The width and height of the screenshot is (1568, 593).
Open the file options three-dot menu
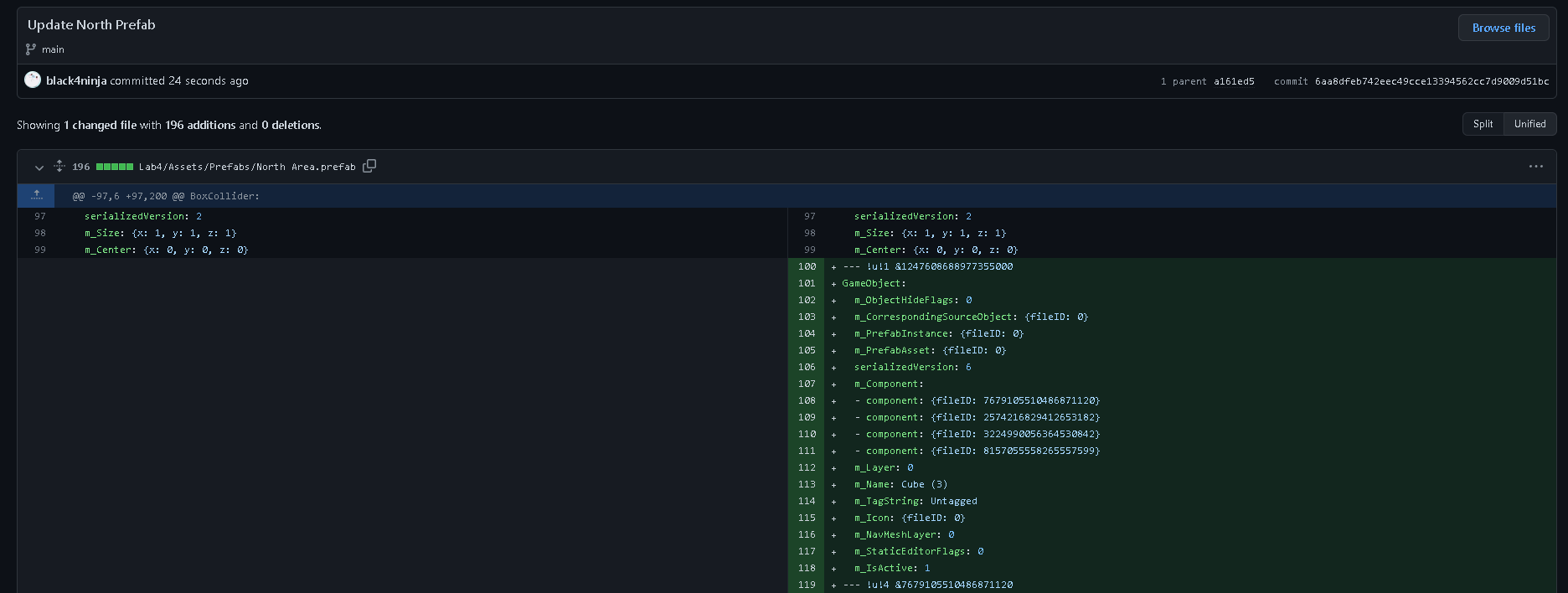tap(1535, 166)
